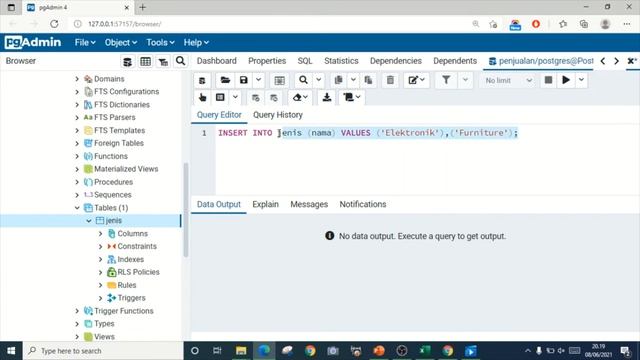Run the query with Execute play button

pos(566,80)
